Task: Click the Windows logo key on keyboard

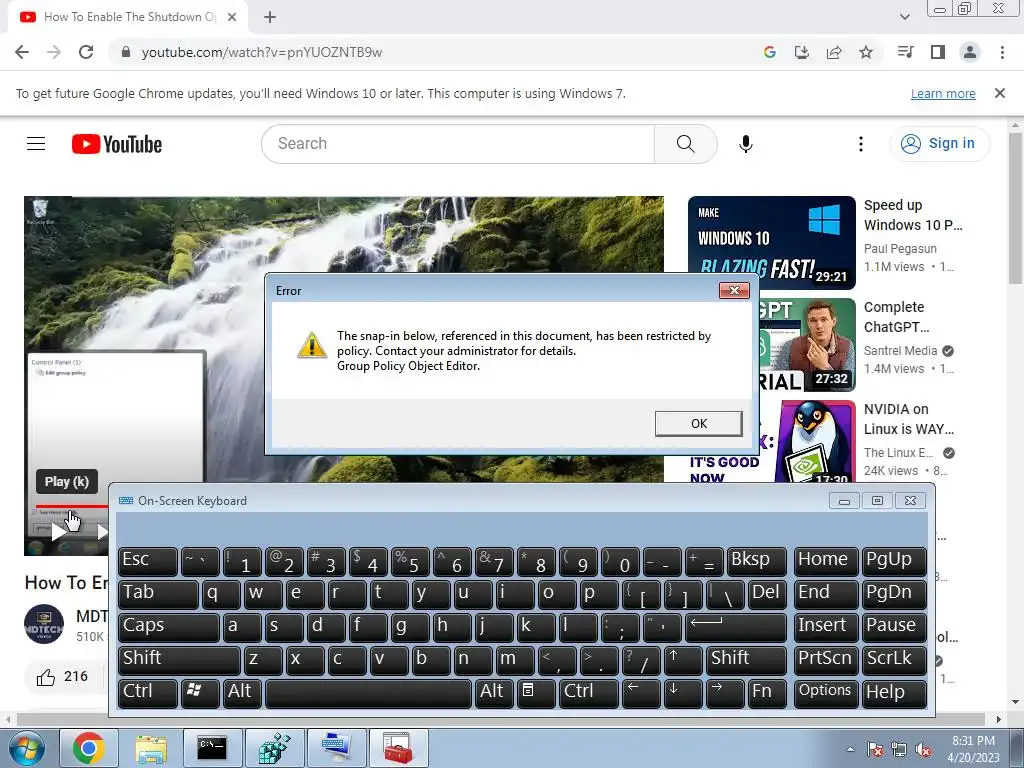Action: pyautogui.click(x=200, y=693)
